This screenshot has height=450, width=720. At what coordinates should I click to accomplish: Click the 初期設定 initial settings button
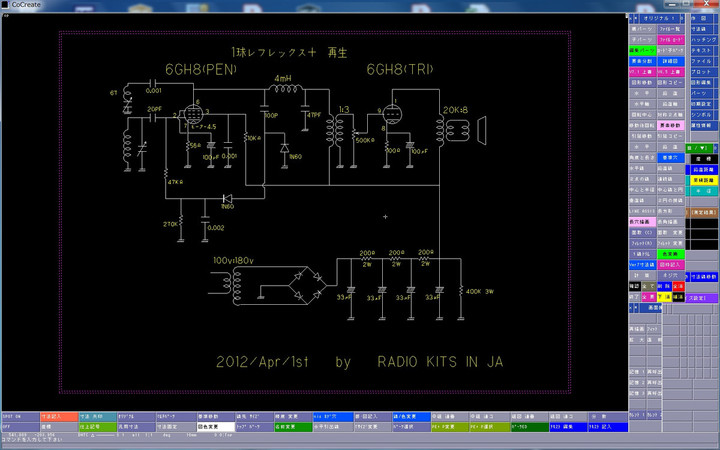[x=701, y=103]
